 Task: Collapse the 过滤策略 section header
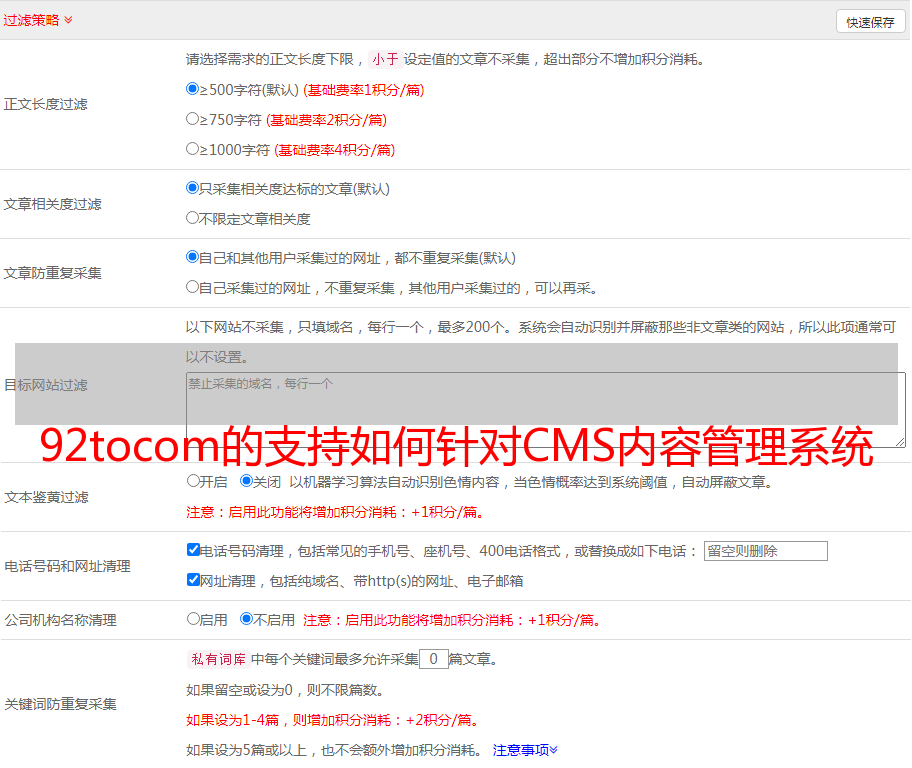(x=38, y=20)
